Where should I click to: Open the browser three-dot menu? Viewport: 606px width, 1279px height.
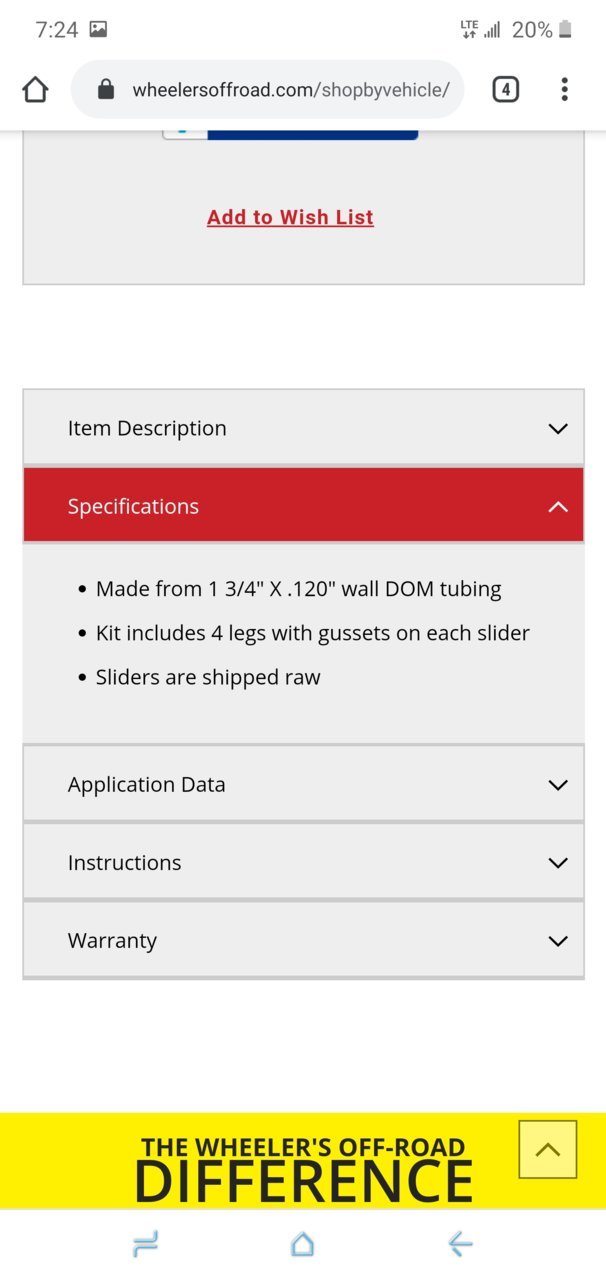(565, 90)
